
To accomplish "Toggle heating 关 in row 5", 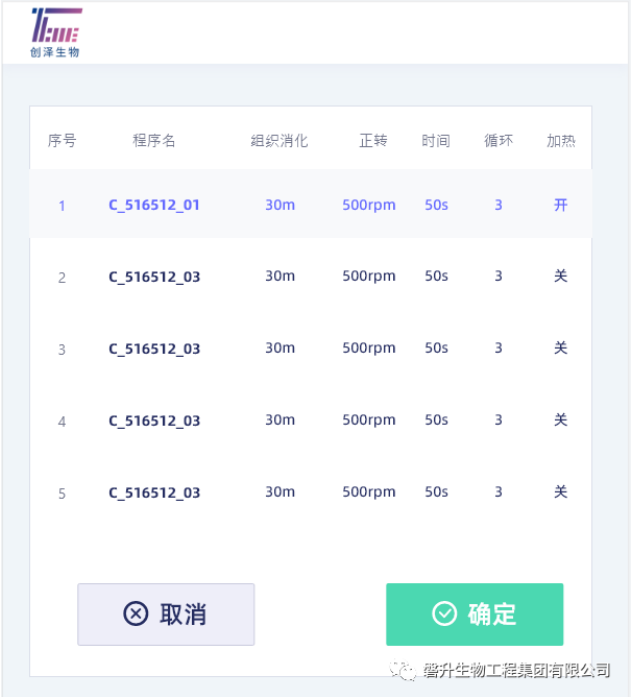I will pos(561,492).
